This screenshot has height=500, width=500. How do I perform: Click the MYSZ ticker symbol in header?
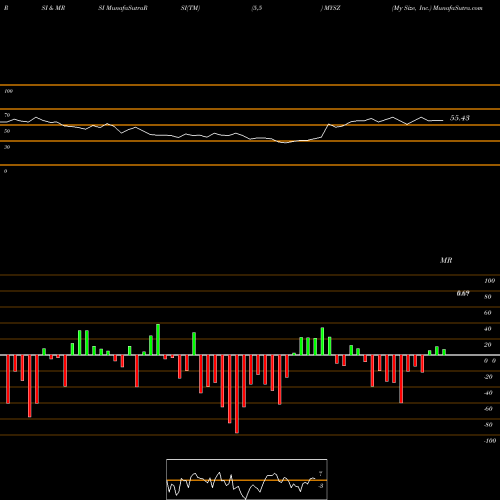point(331,8)
